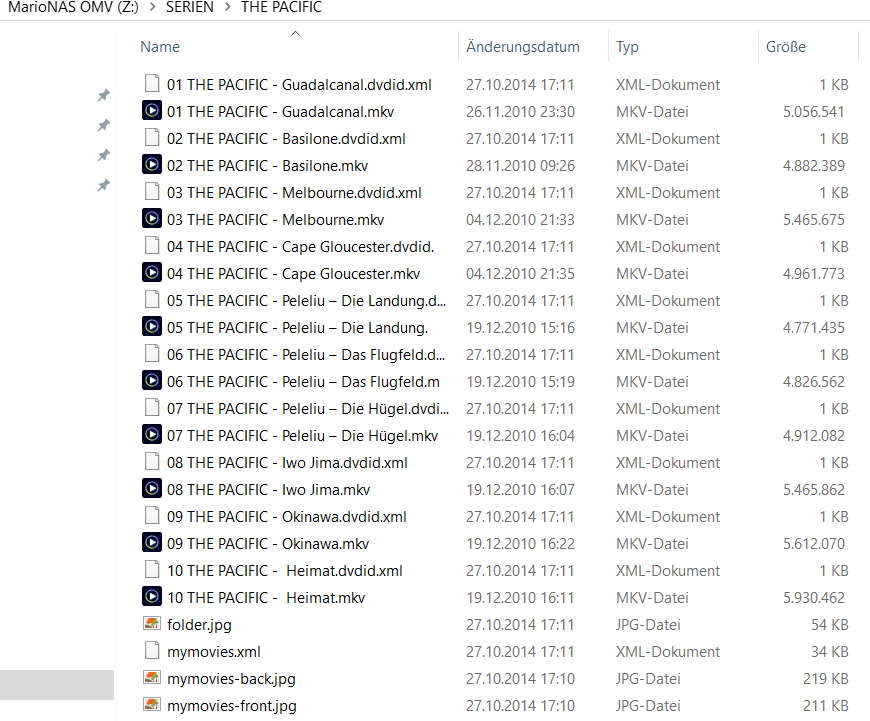Viewport: 870px width, 721px height.
Task: Click the mymovies-back.jpg image icon
Action: [x=151, y=677]
